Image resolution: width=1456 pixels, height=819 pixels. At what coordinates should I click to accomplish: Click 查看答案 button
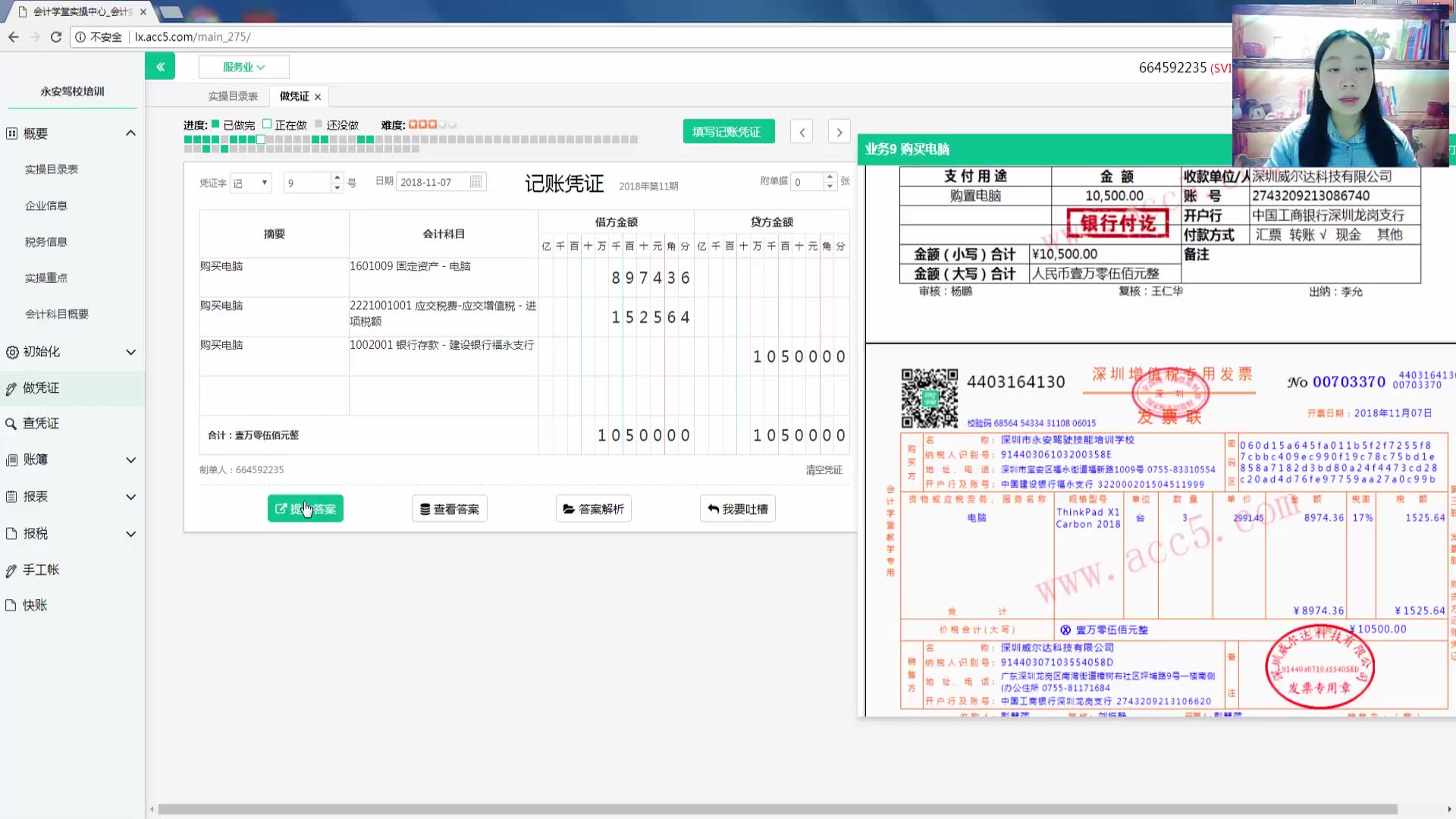tap(450, 509)
